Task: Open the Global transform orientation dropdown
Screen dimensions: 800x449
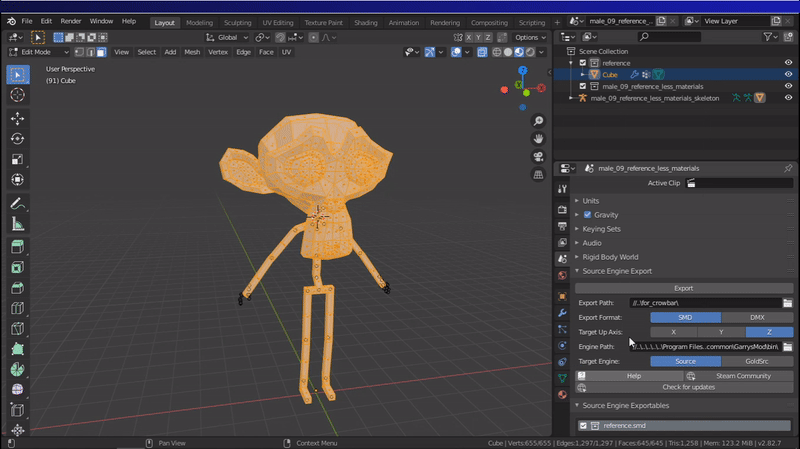Action: point(228,37)
